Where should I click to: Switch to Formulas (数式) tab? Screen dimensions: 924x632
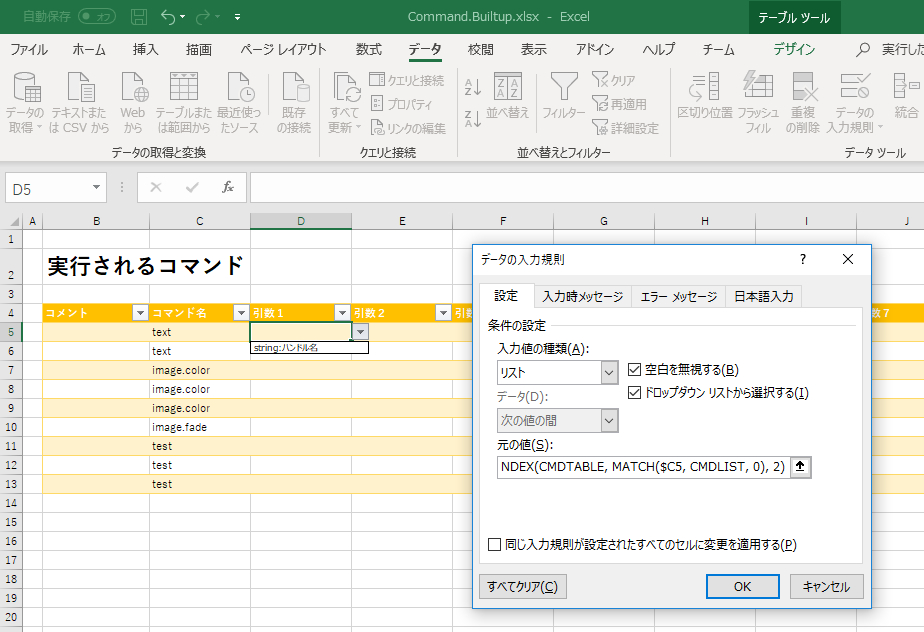[369, 50]
